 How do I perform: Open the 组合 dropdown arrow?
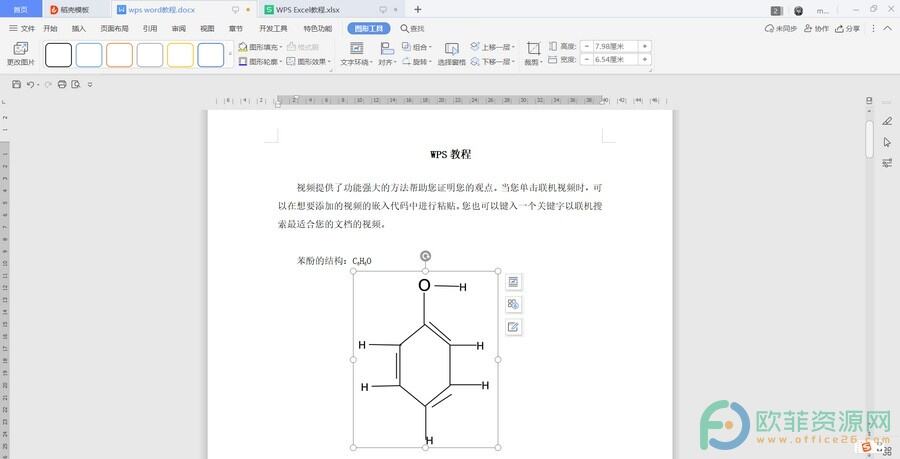430,47
